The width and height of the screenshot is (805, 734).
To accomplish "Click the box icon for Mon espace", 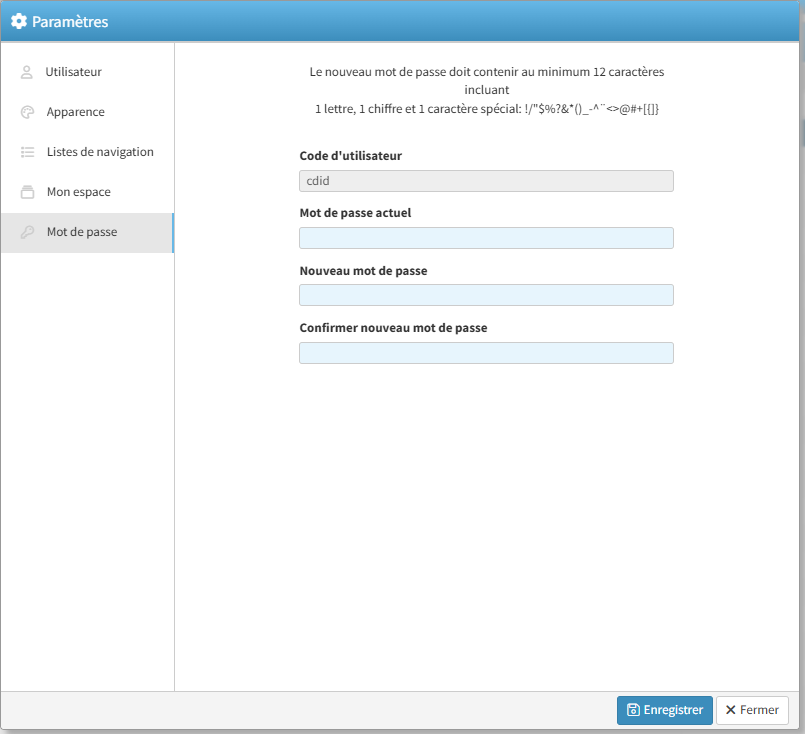I will pyautogui.click(x=27, y=192).
